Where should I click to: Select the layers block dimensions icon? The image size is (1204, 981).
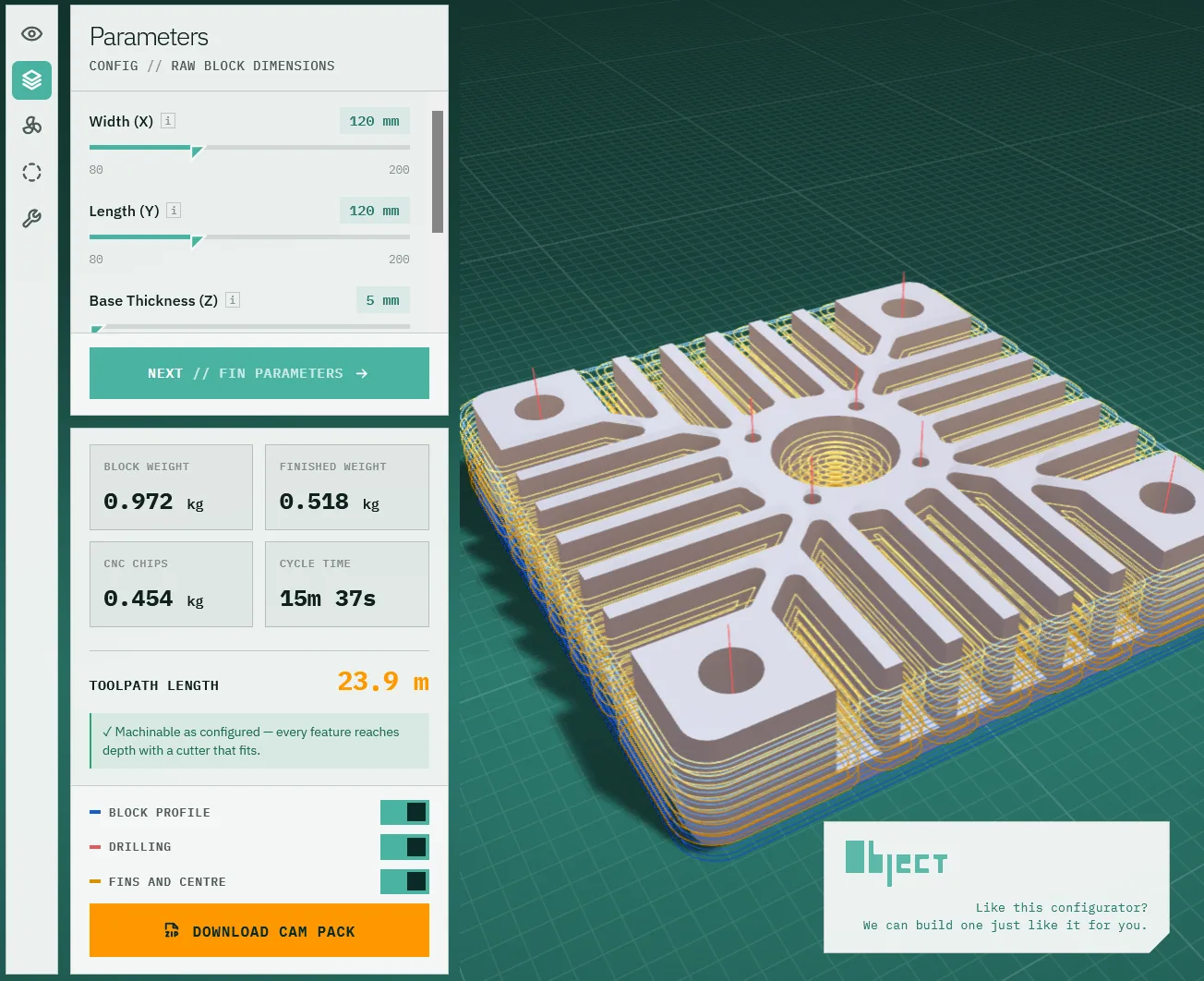pos(31,80)
